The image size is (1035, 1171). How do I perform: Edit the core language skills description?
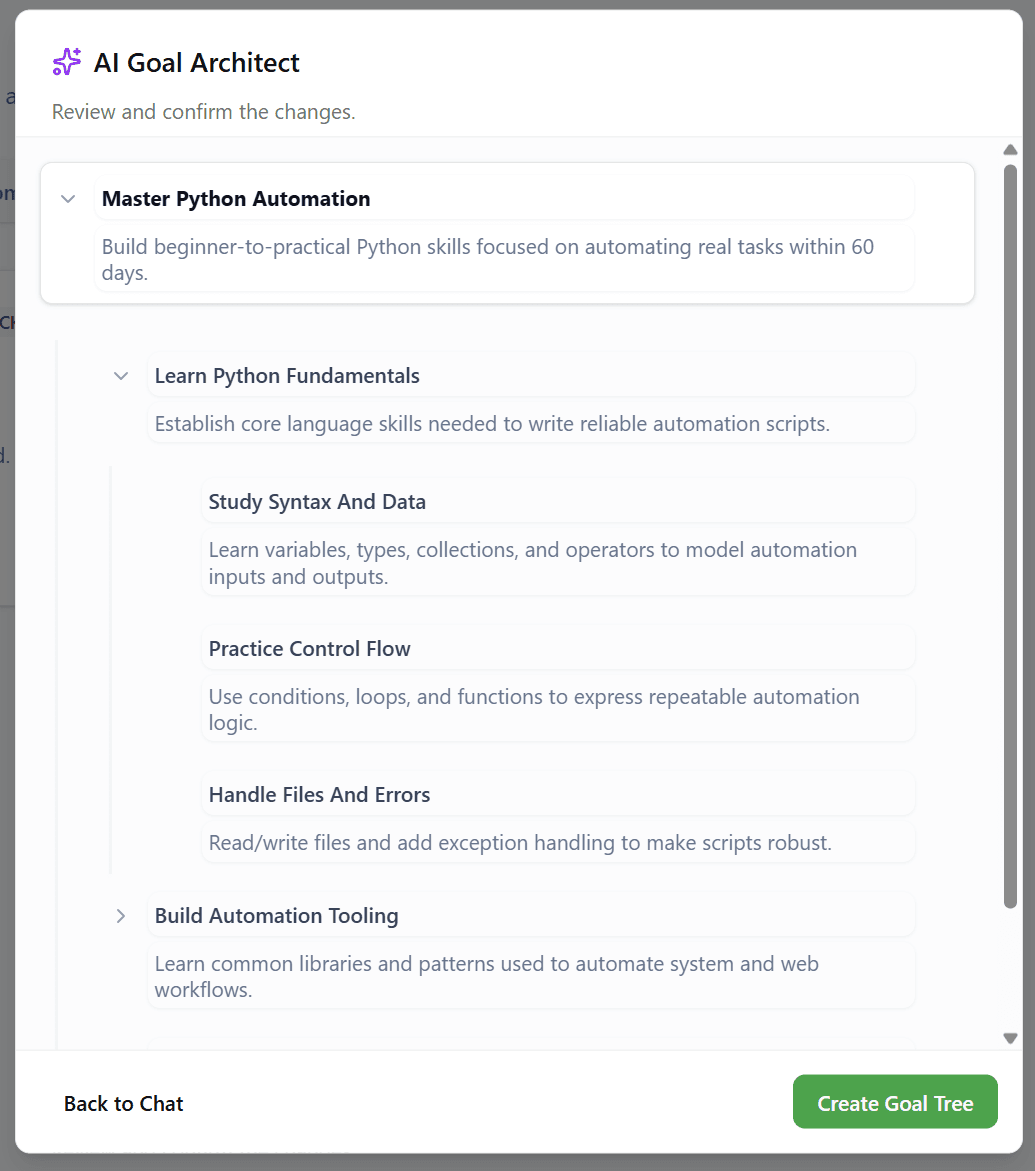click(530, 424)
